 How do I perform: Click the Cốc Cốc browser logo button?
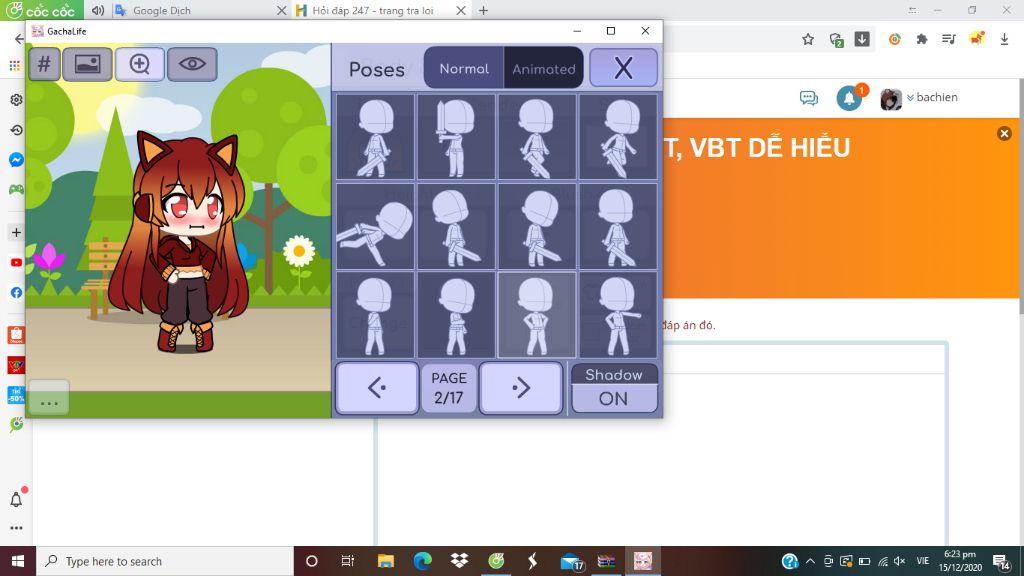click(x=42, y=10)
